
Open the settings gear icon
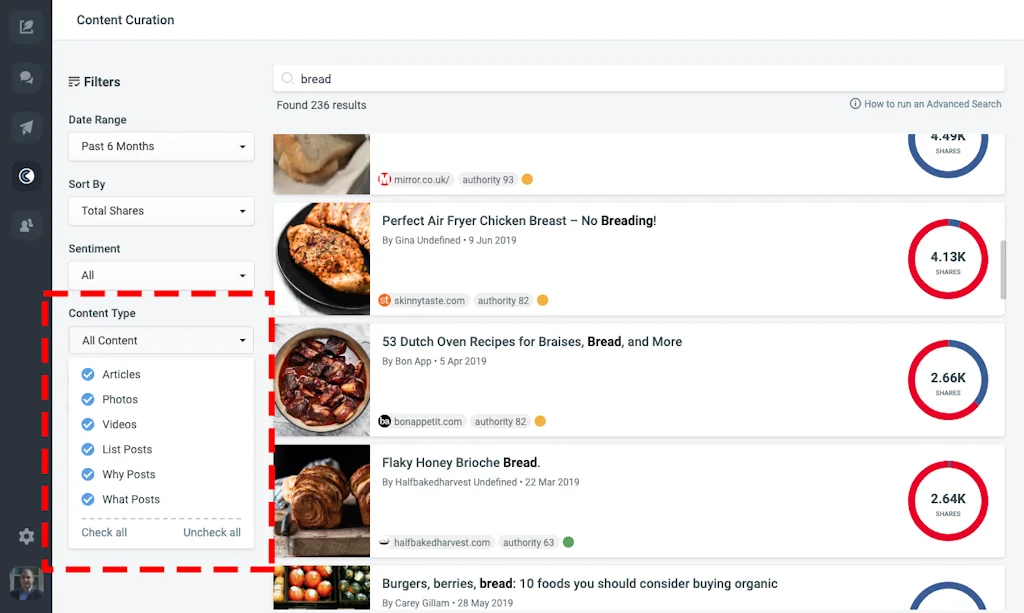tap(26, 537)
